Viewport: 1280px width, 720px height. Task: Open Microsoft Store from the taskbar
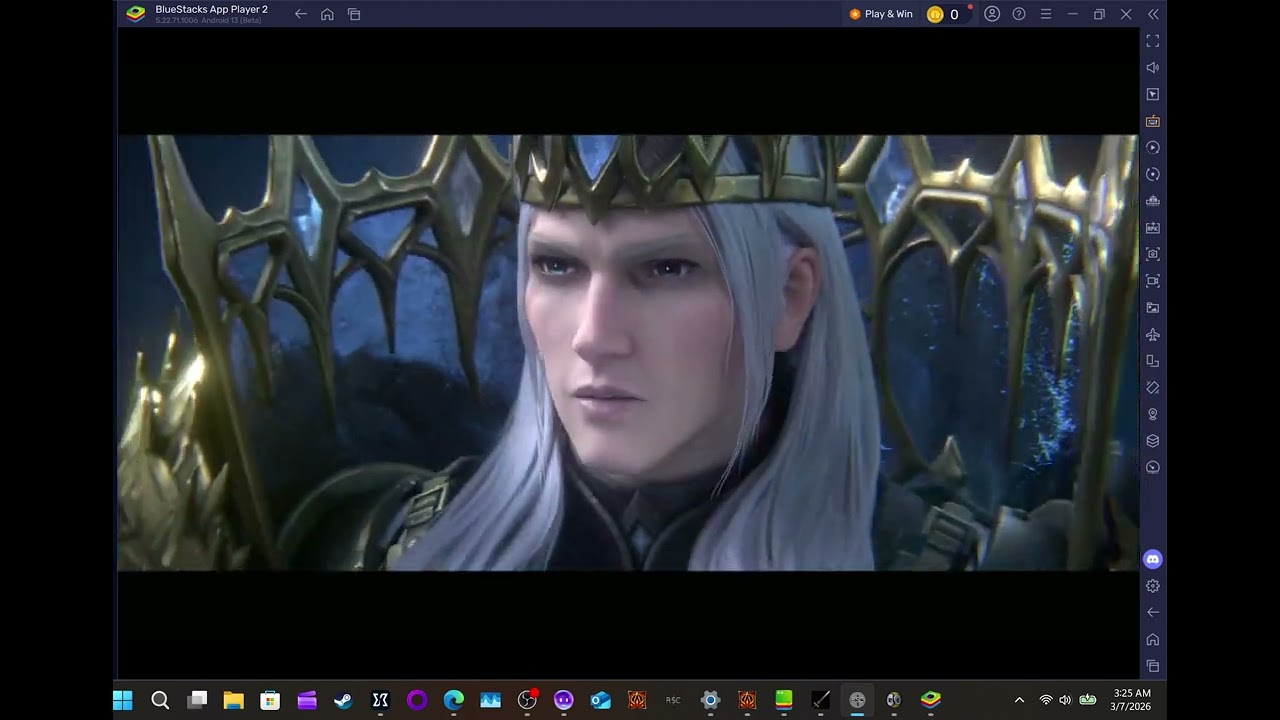270,700
